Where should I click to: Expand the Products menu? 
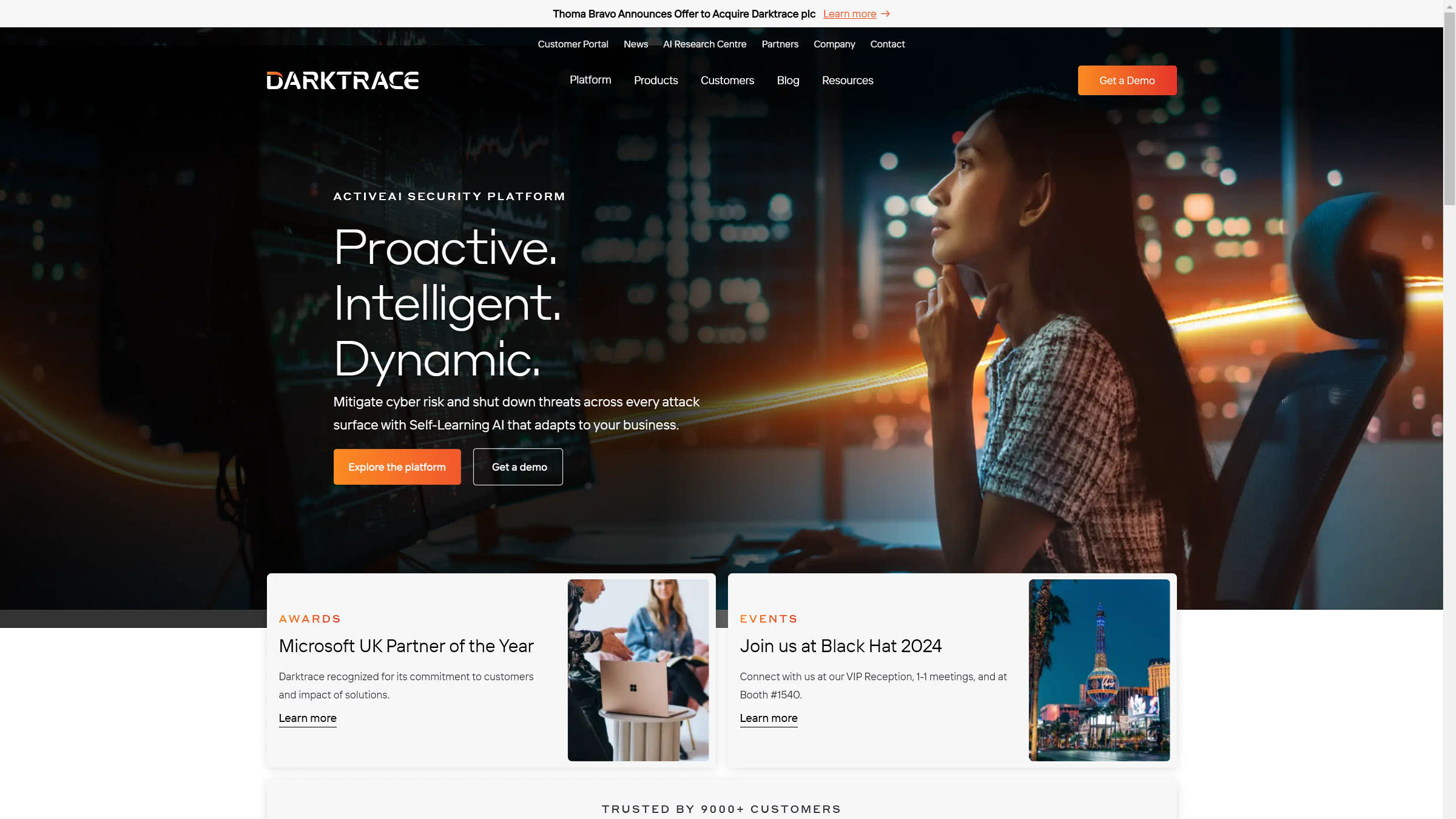[x=656, y=81]
